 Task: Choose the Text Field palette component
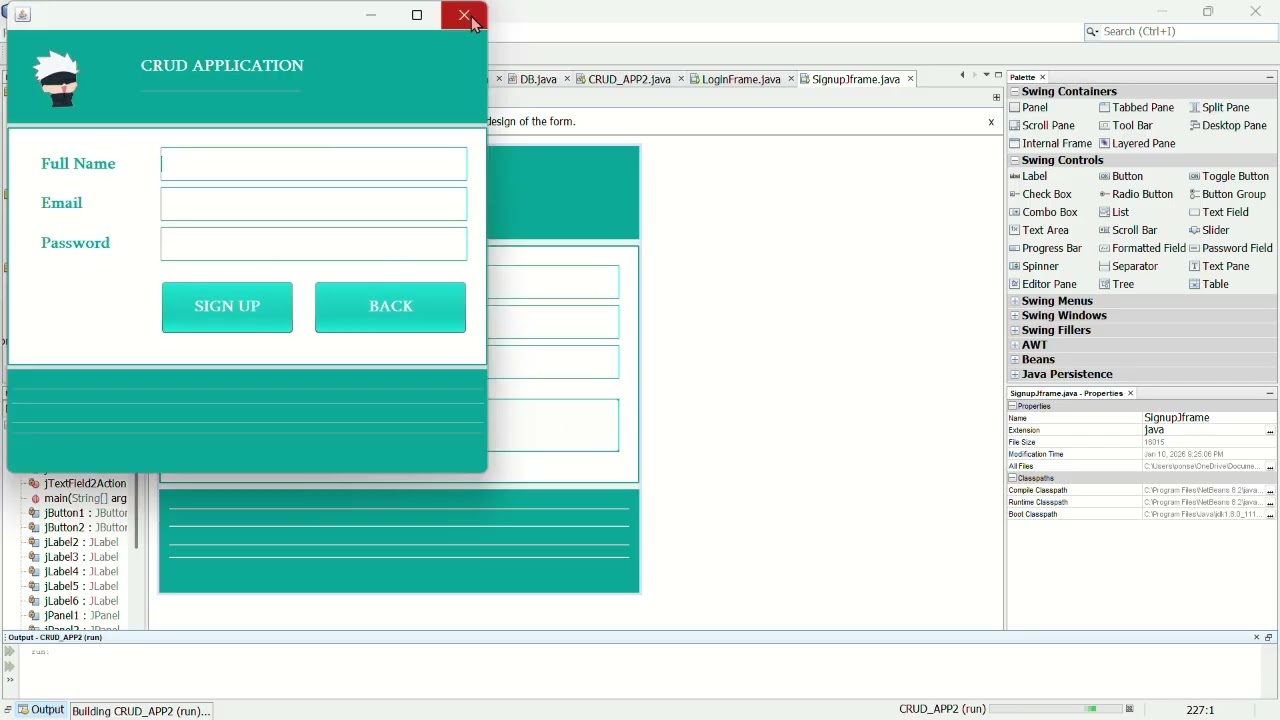click(x=1219, y=213)
